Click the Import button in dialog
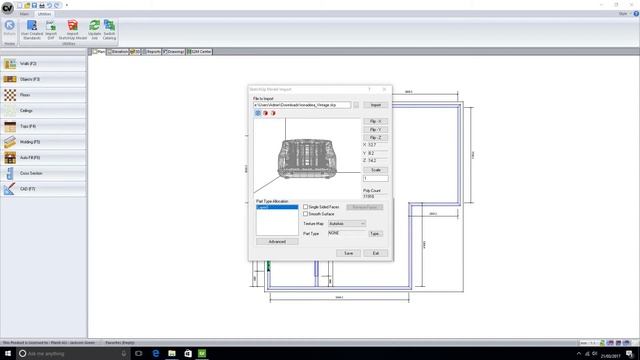 pyautogui.click(x=376, y=105)
